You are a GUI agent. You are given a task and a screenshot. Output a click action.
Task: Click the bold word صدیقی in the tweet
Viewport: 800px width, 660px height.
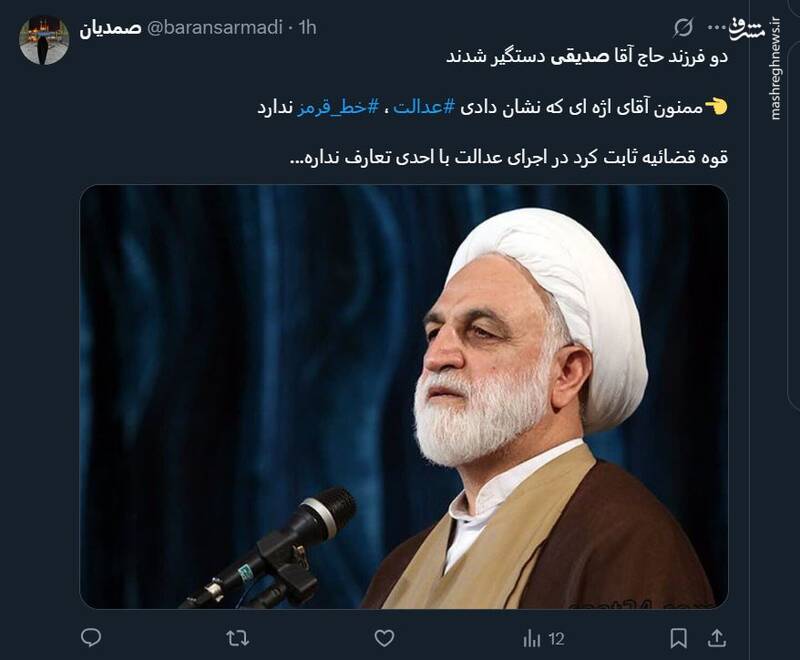tap(580, 57)
